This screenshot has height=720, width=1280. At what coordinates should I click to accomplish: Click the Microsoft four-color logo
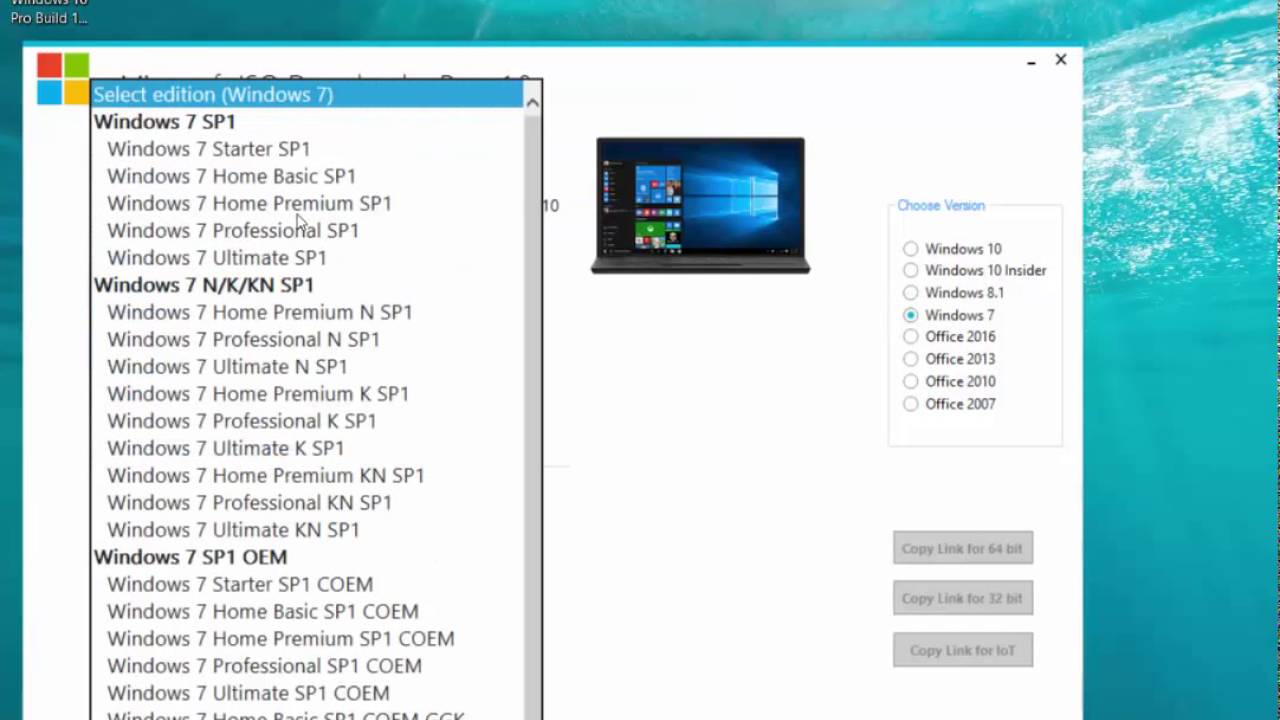tap(63, 79)
